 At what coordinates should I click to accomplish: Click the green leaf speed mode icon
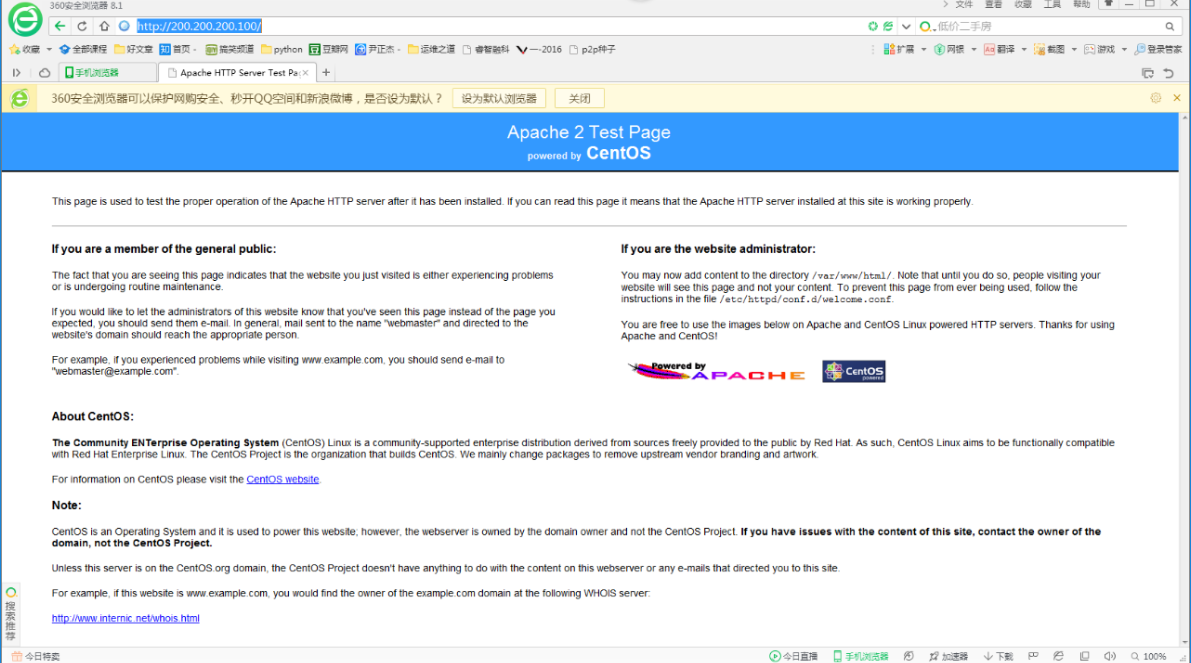point(888,26)
